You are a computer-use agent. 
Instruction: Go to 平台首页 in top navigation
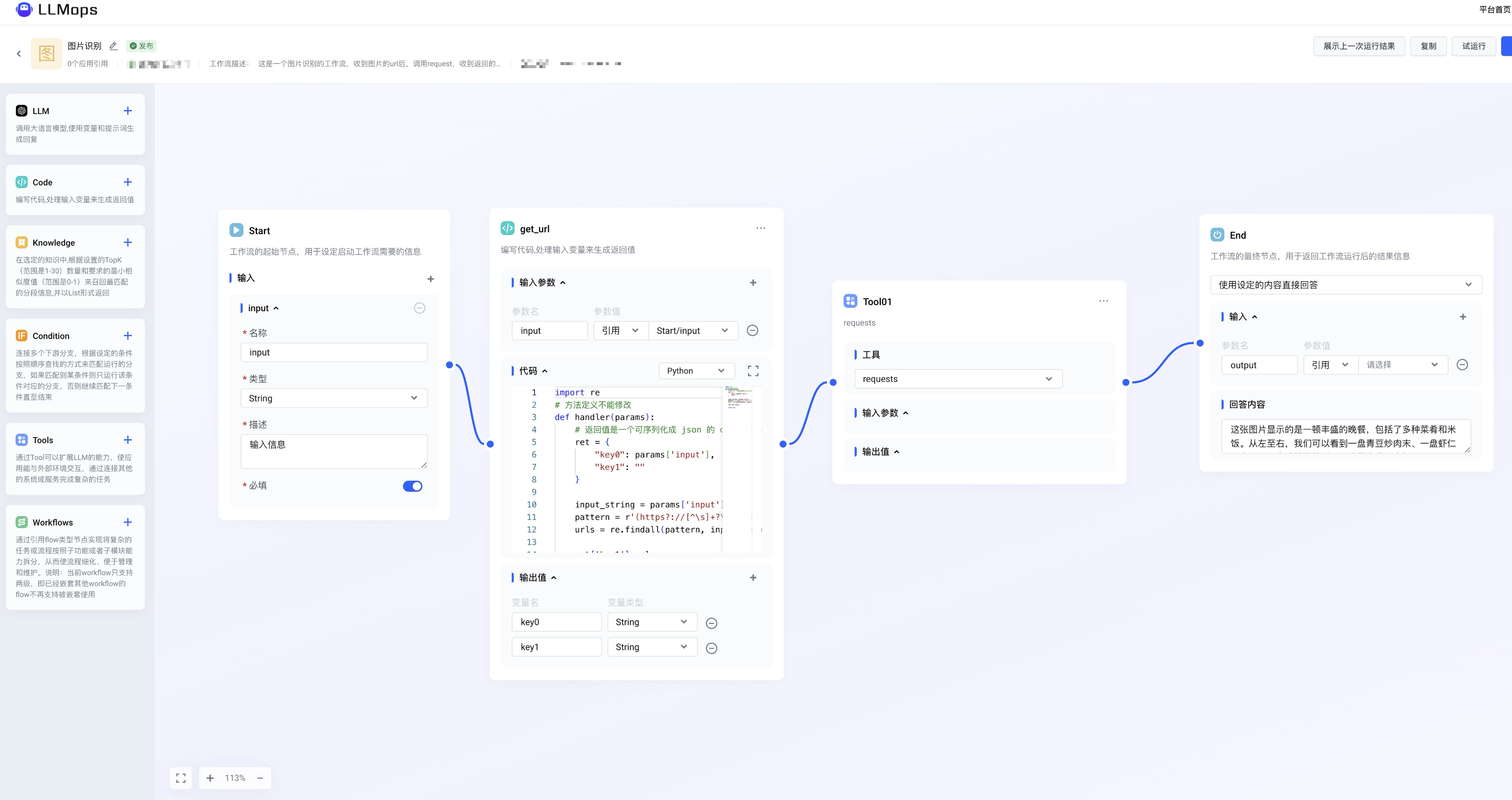(x=1494, y=9)
